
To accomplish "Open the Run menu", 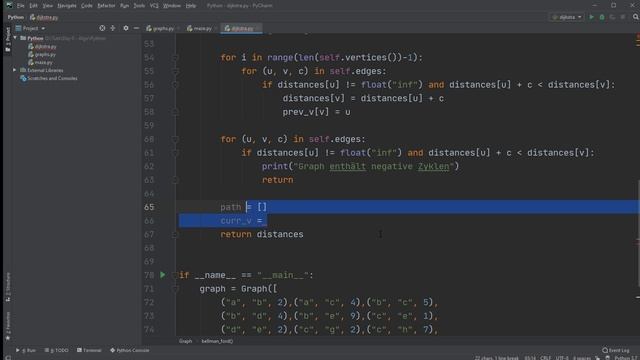I will (124, 6).
